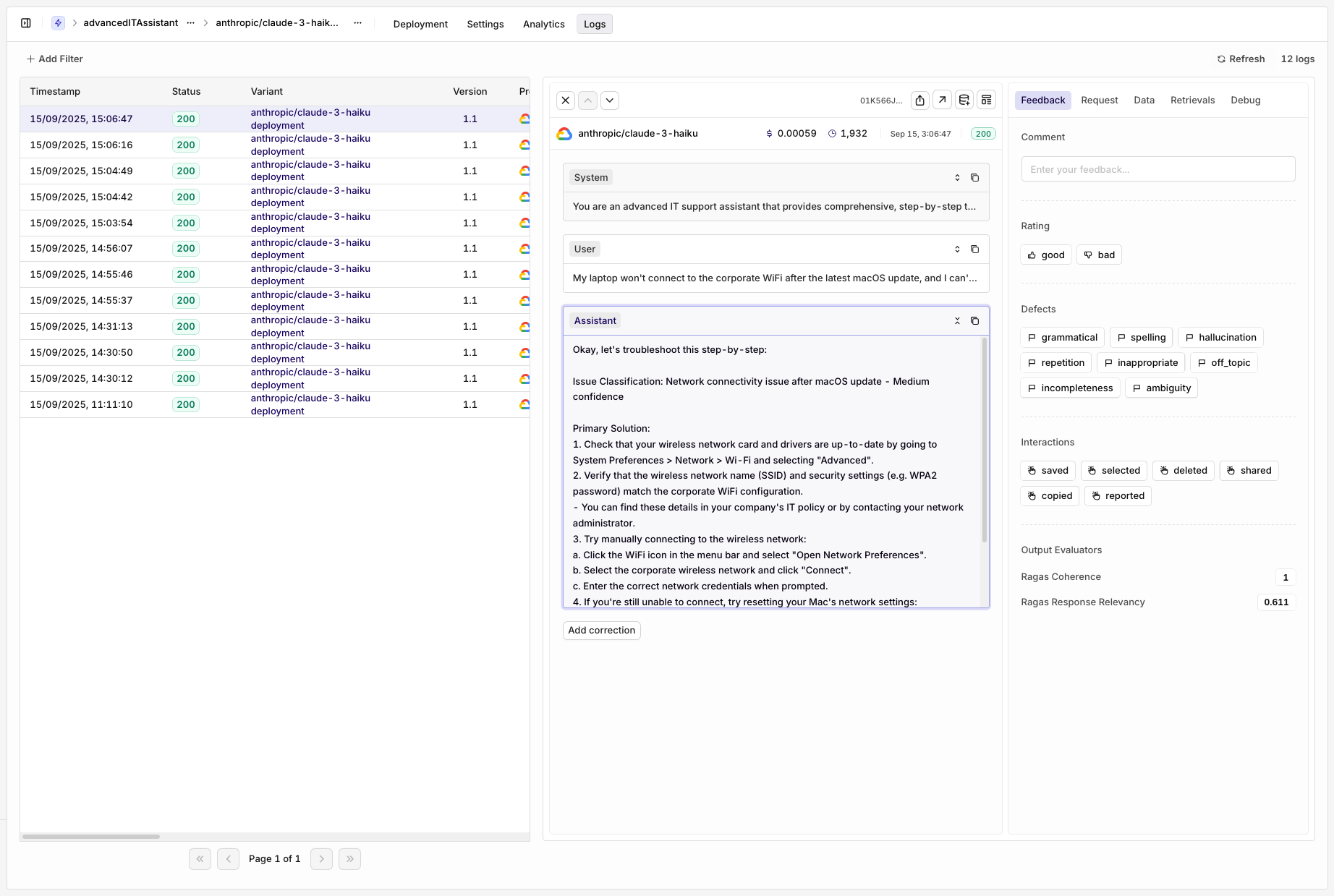The image size is (1334, 896).
Task: Click the horizontal scrollbar under the logs table
Action: click(x=91, y=837)
